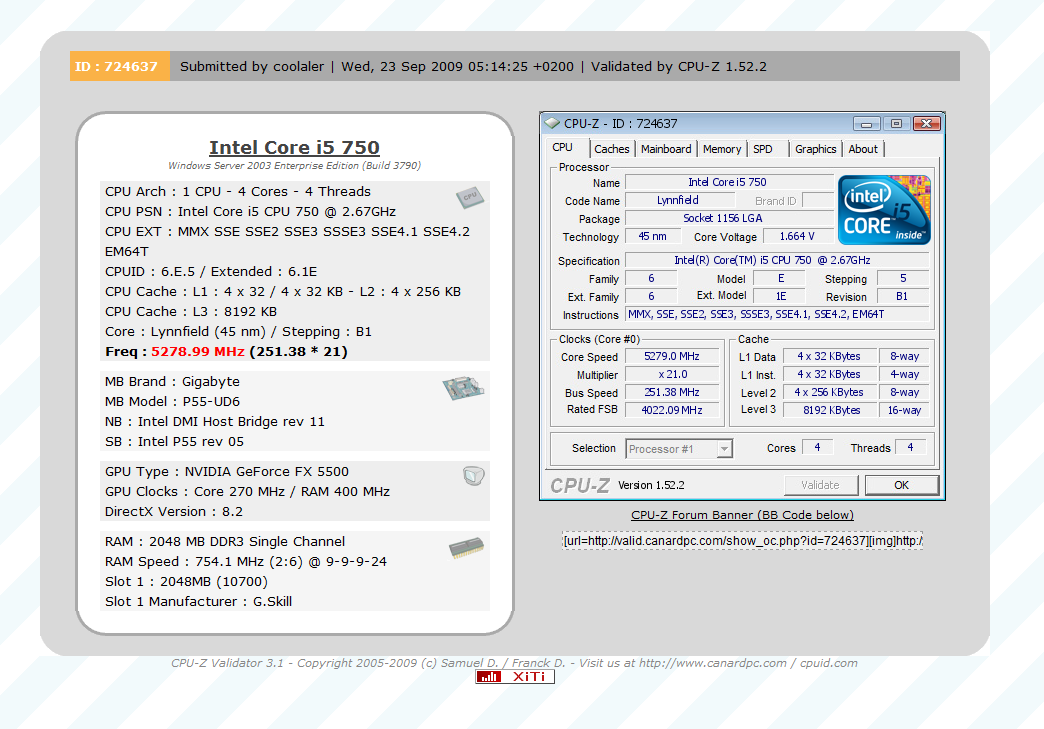Click the Core Voltage value 1.664 V
Viewport: 1044px width, 729px height.
point(798,236)
